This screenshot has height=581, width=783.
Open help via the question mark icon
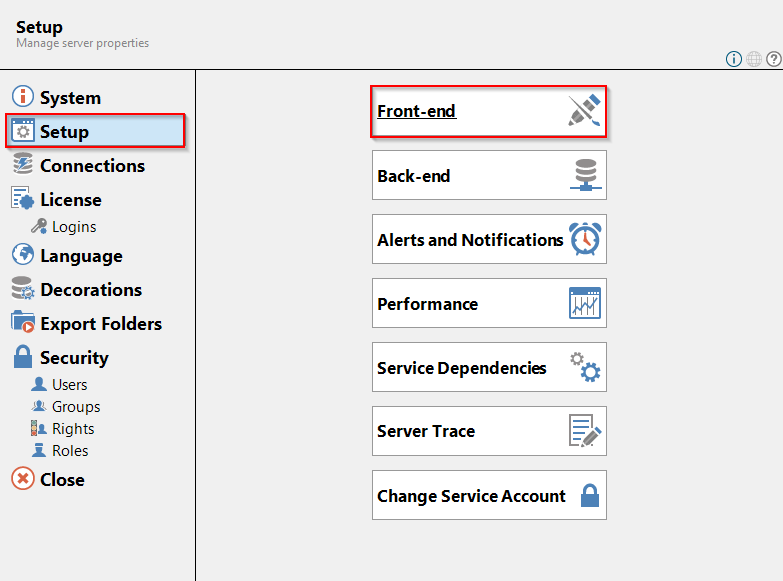pyautogui.click(x=774, y=59)
